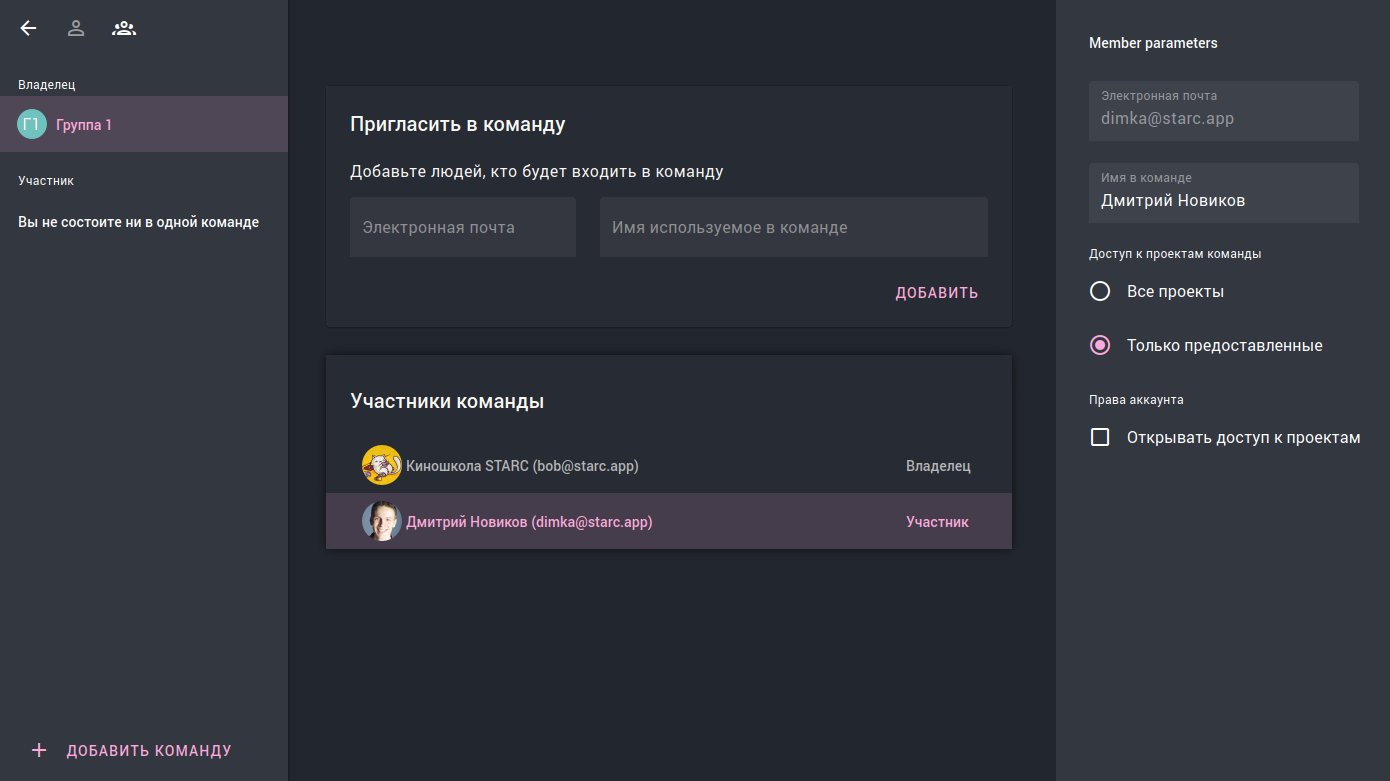The width and height of the screenshot is (1390, 781).
Task: Click the dimka@starc.app email field
Action: [x=1223, y=118]
